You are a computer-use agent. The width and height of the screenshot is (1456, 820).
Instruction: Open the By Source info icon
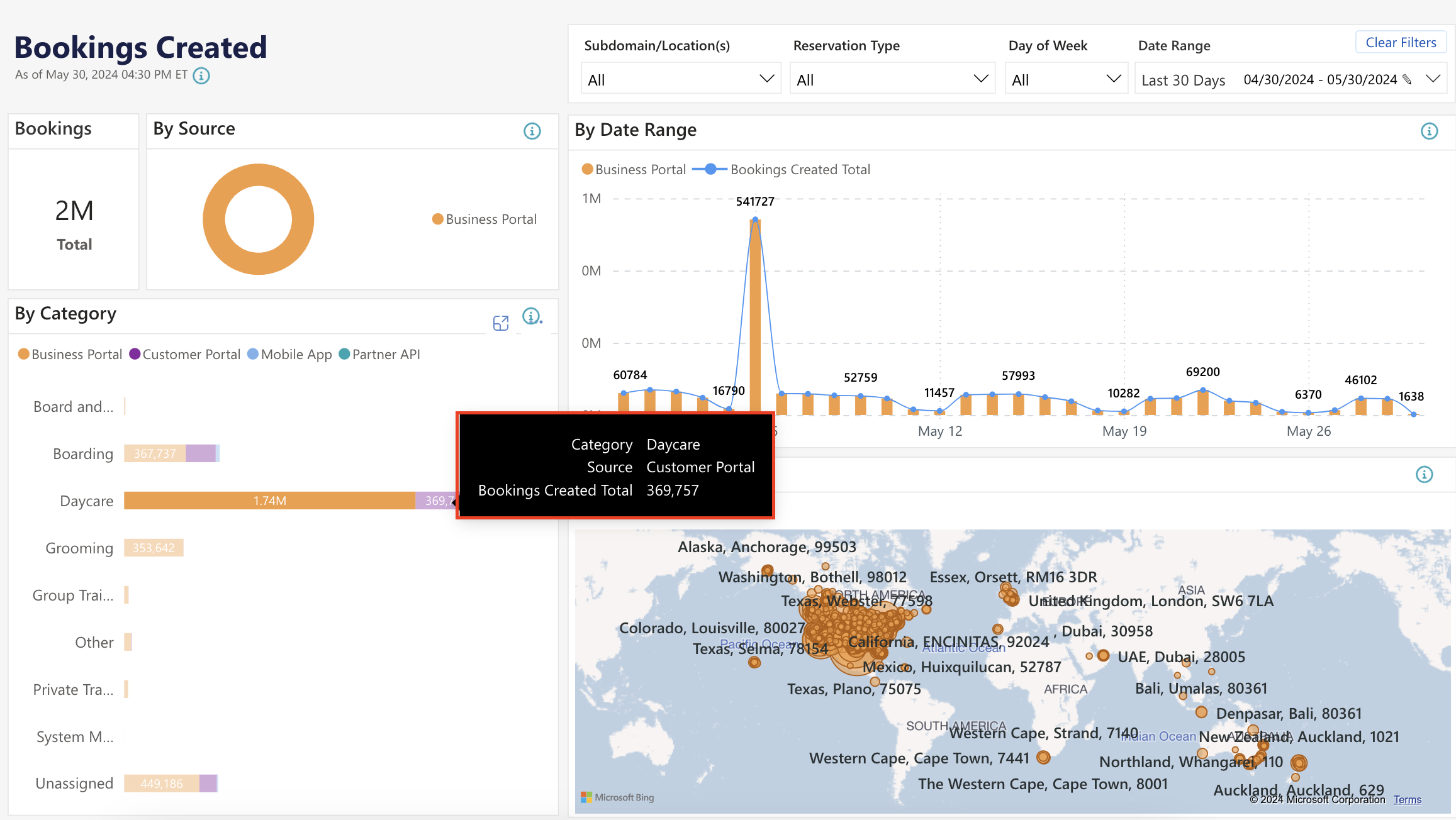tap(532, 131)
